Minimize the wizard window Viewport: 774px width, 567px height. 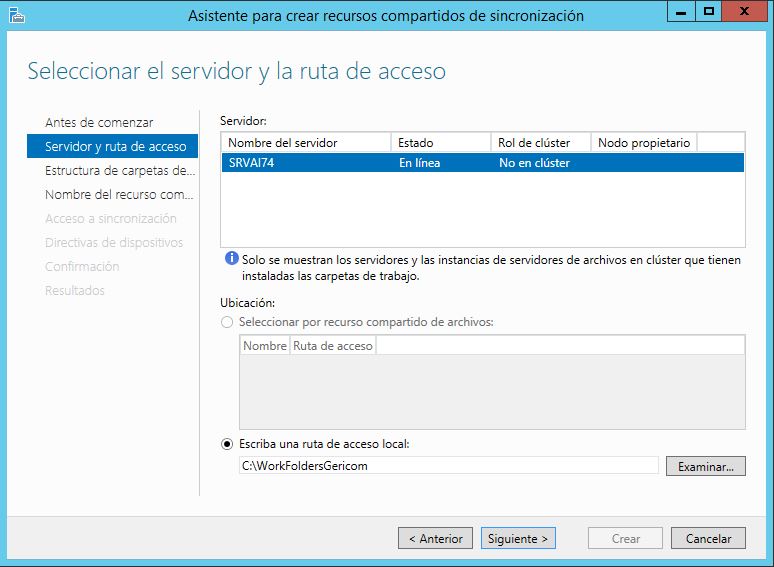pyautogui.click(x=683, y=13)
